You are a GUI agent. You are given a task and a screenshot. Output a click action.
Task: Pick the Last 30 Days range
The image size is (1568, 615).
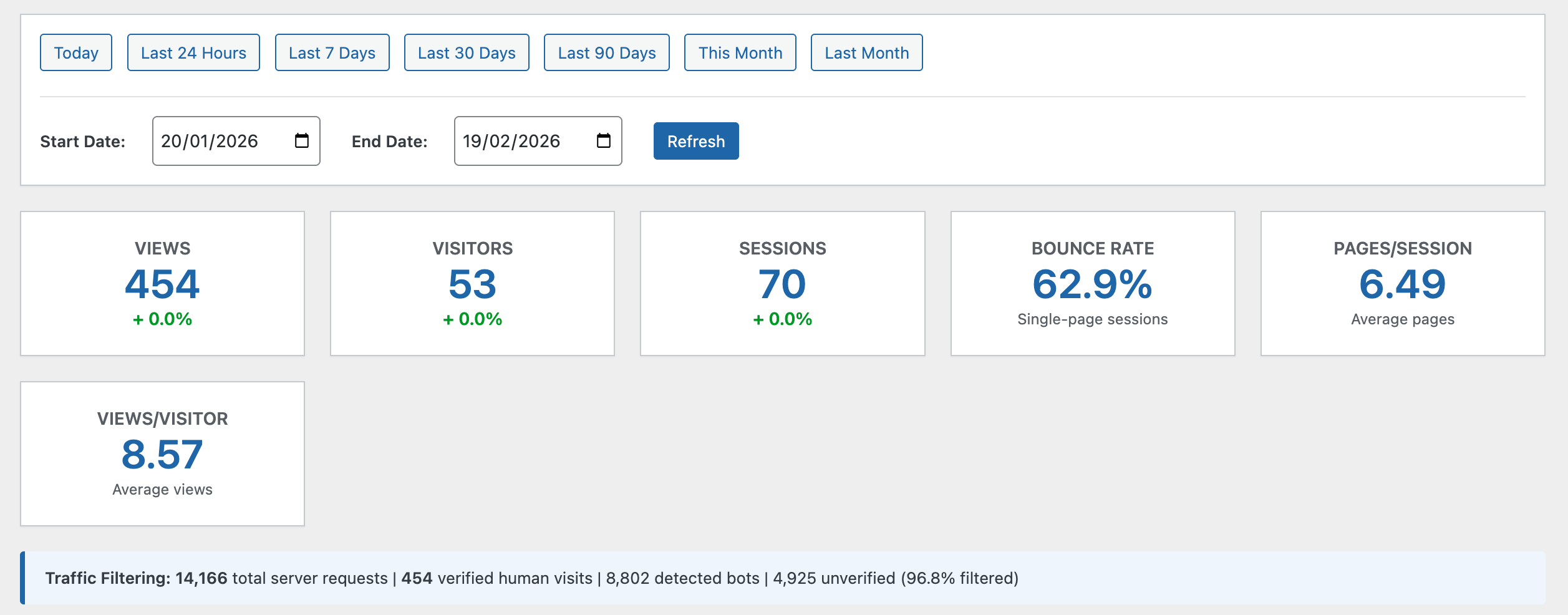467,53
